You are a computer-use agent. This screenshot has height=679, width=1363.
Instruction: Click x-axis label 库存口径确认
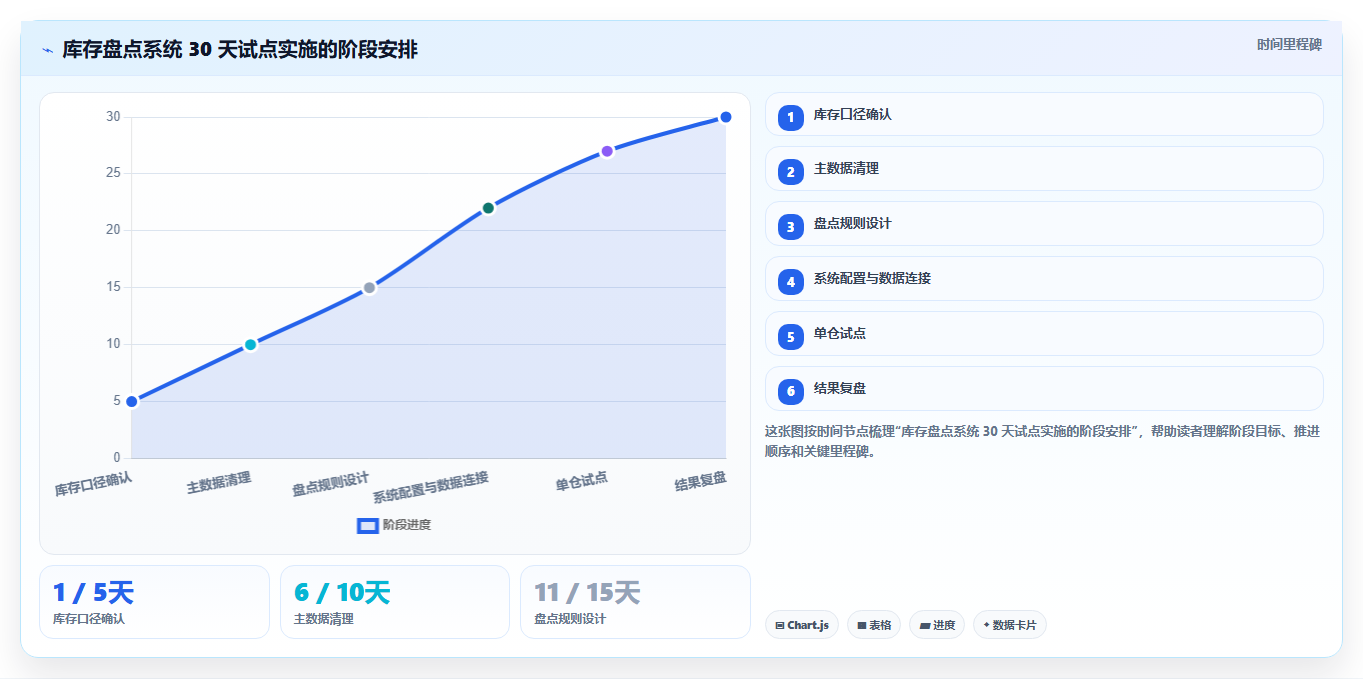[93, 484]
